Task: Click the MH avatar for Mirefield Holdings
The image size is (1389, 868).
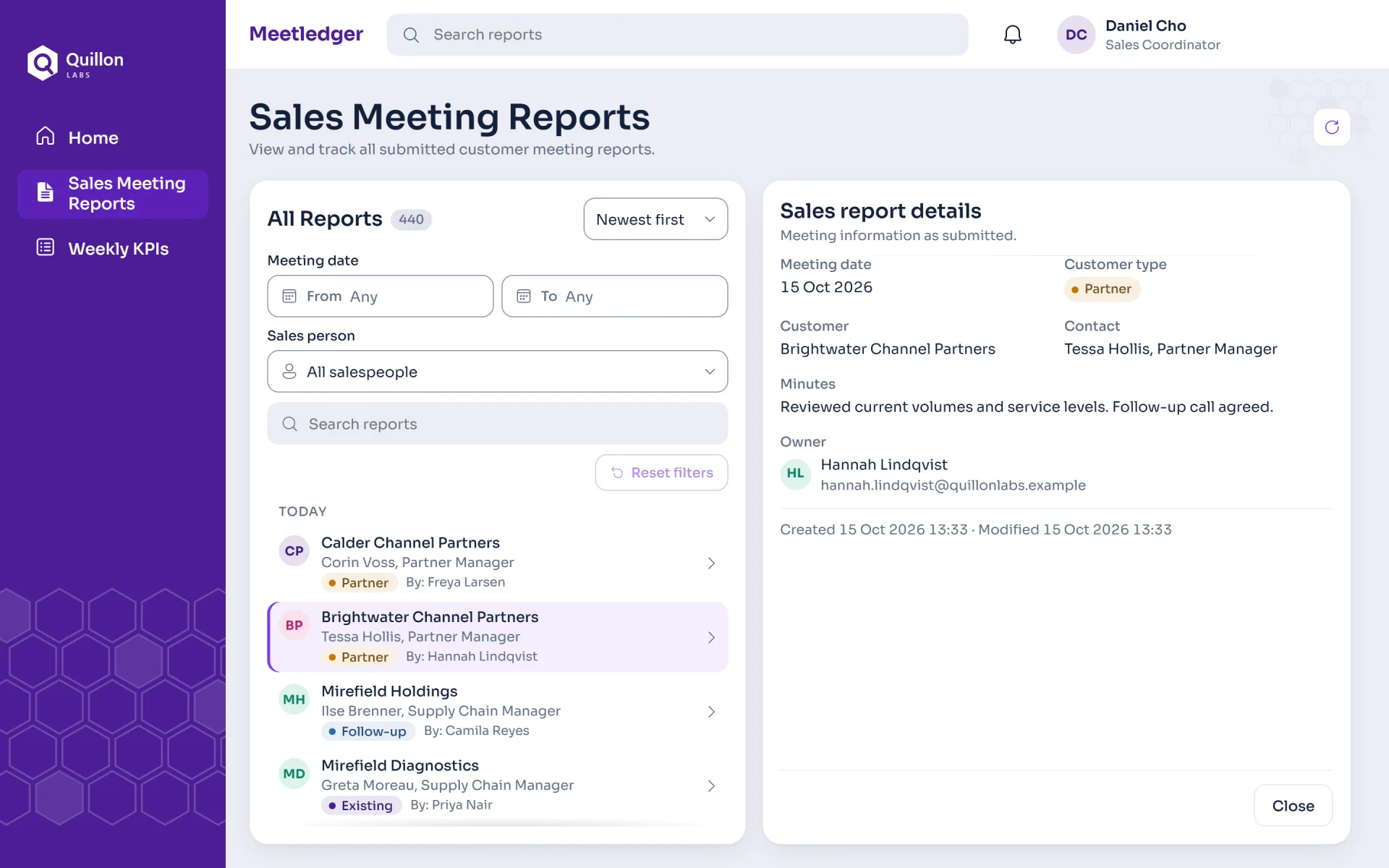Action: coord(294,699)
